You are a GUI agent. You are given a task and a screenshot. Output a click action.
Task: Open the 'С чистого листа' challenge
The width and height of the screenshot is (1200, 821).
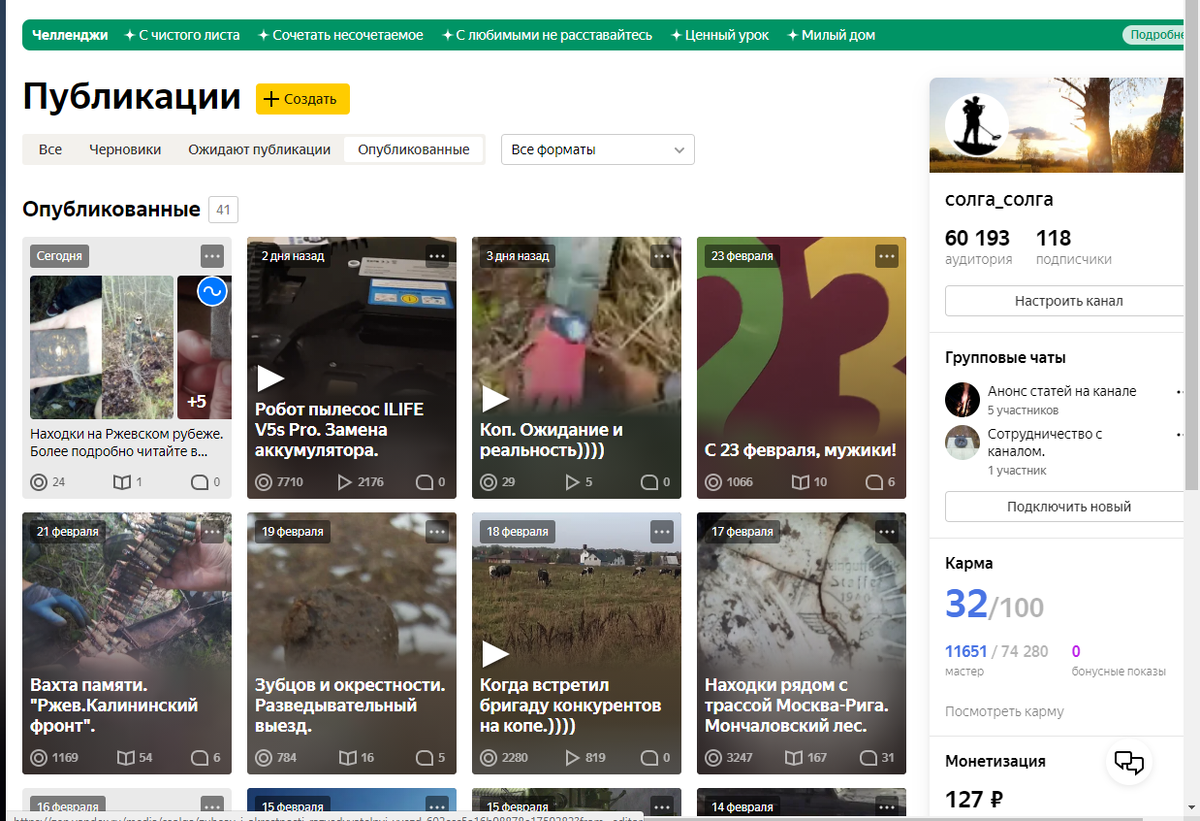click(182, 35)
